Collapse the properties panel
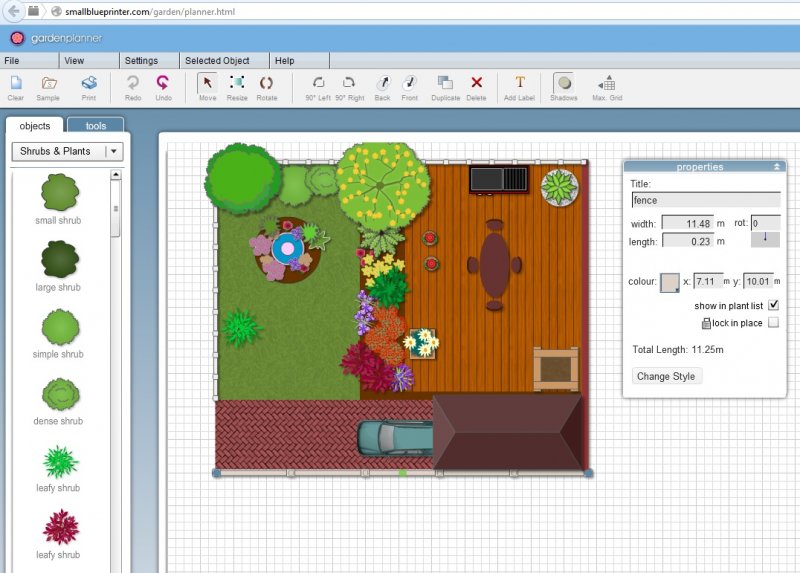The width and height of the screenshot is (800, 573). tap(777, 167)
